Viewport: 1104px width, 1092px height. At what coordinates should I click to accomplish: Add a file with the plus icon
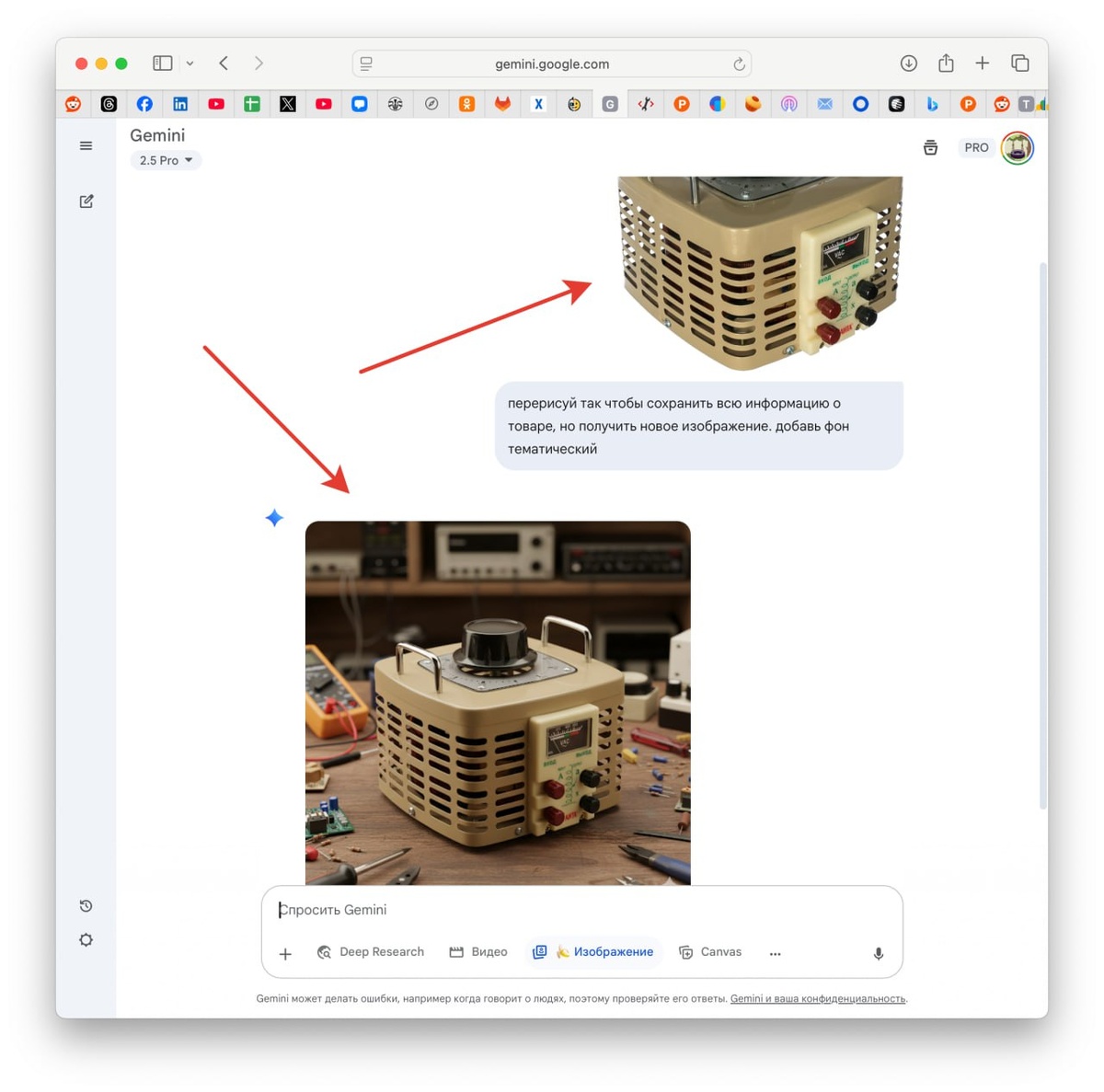pyautogui.click(x=285, y=954)
